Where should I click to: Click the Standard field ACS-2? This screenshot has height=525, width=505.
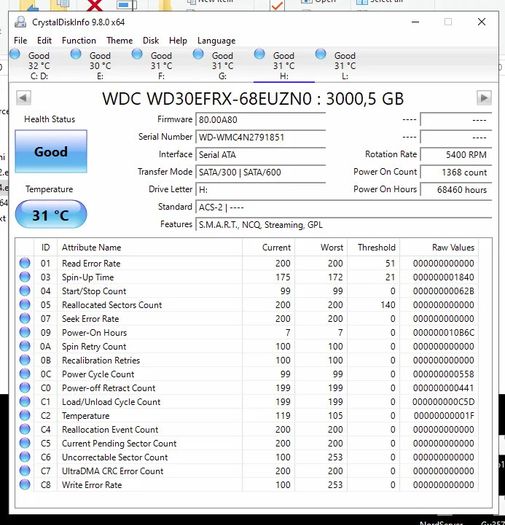coord(344,207)
